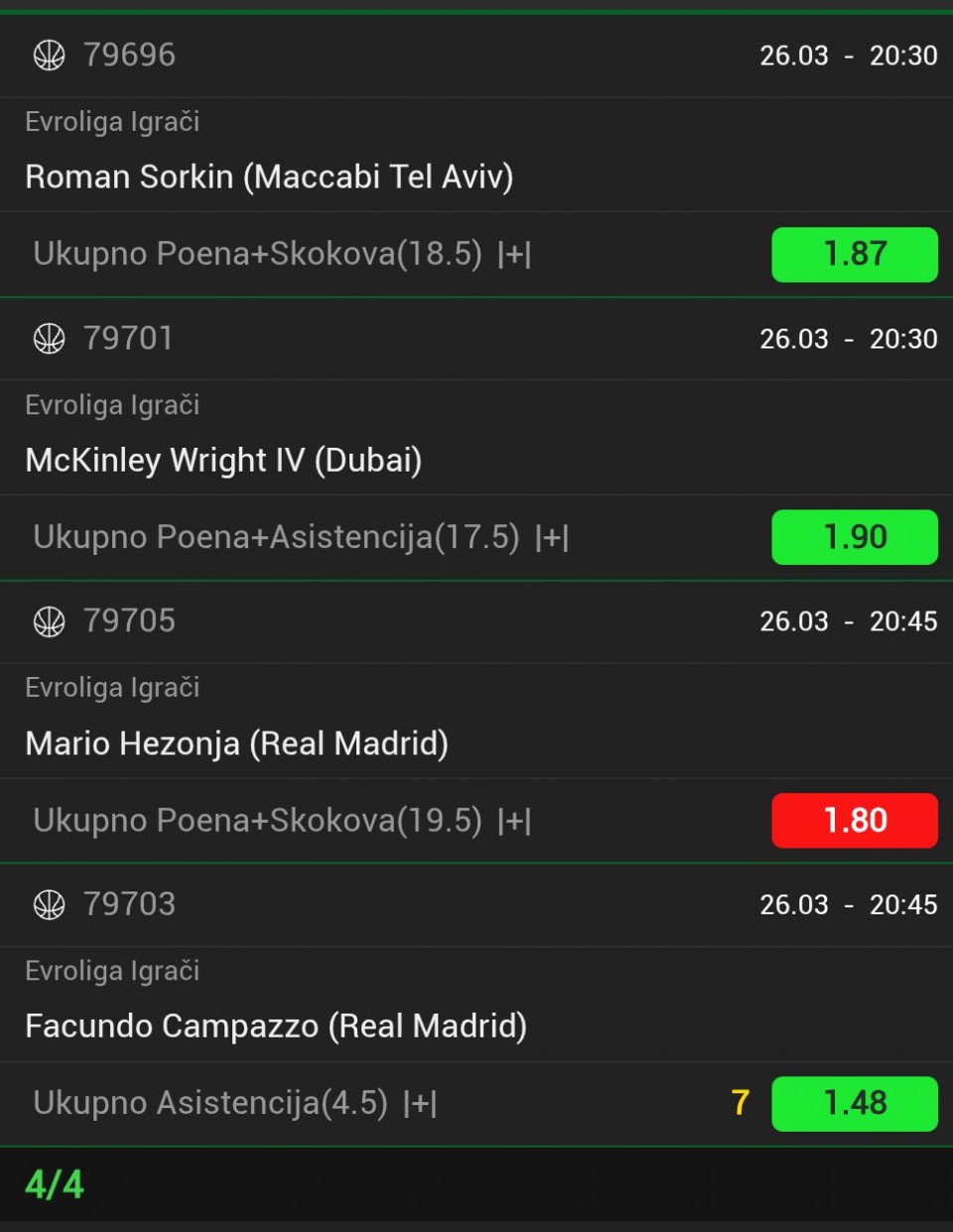The height and width of the screenshot is (1232, 953).
Task: Open Mario Hezonja (Real Madrid) event
Action: point(236,743)
